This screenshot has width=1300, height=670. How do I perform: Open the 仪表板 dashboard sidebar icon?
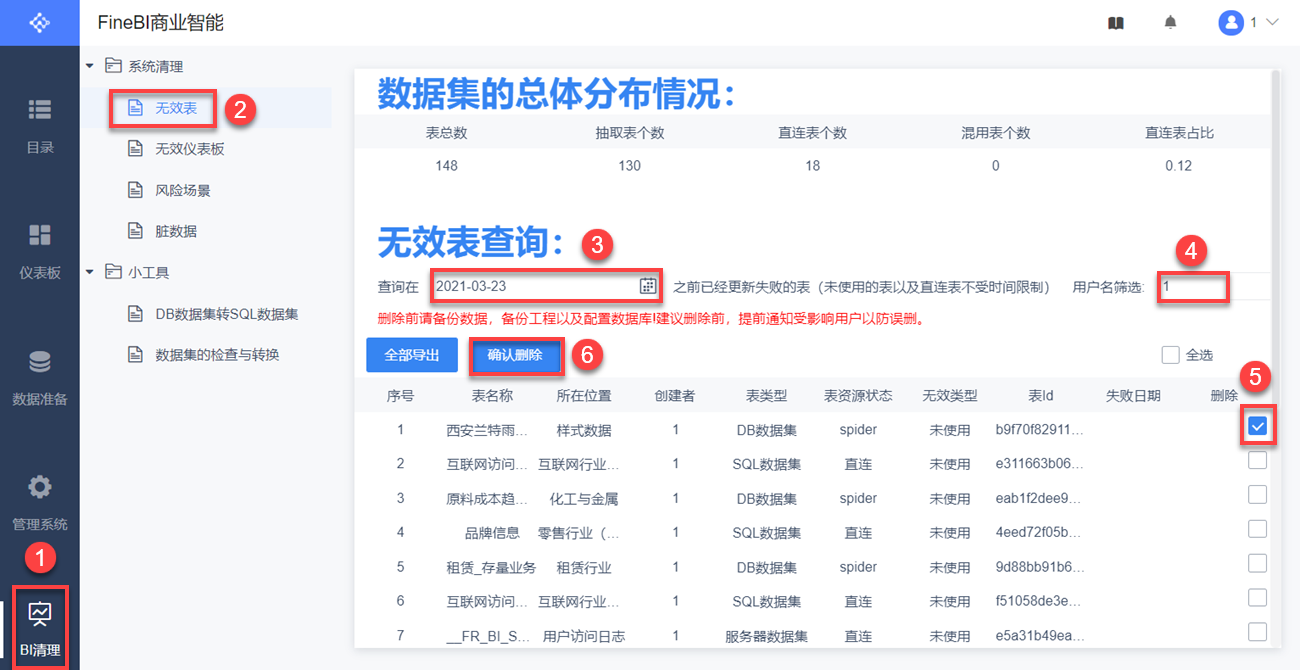coord(40,236)
